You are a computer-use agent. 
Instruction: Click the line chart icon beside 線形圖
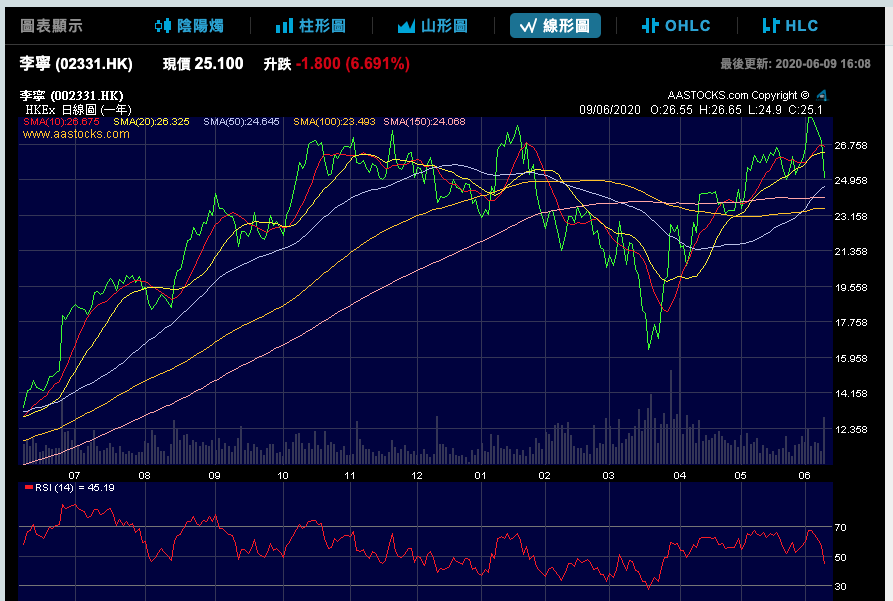529,26
